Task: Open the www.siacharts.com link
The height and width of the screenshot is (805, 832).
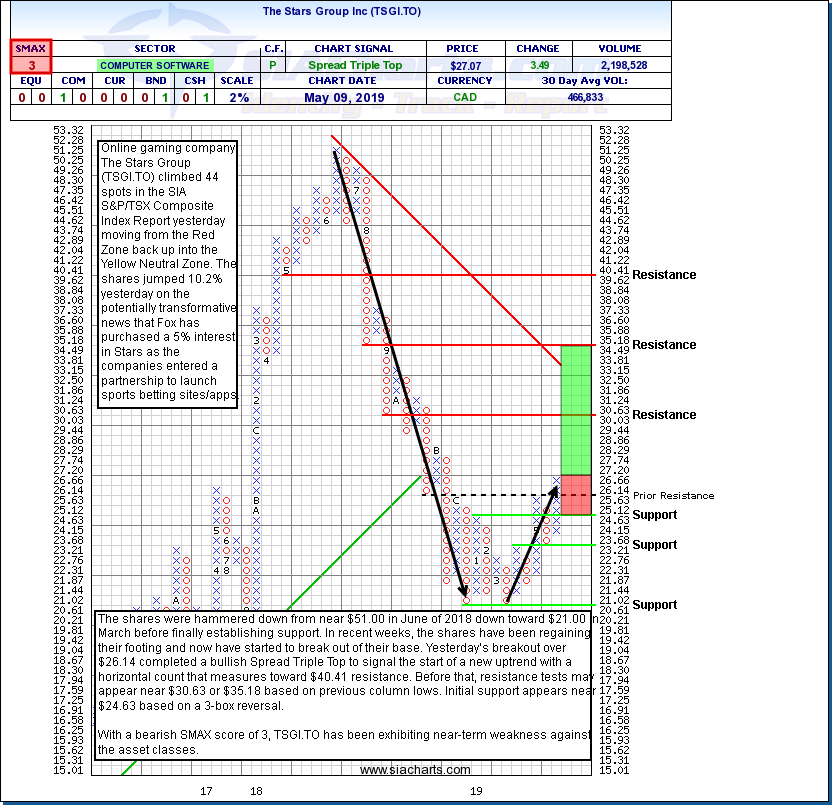Action: (414, 770)
